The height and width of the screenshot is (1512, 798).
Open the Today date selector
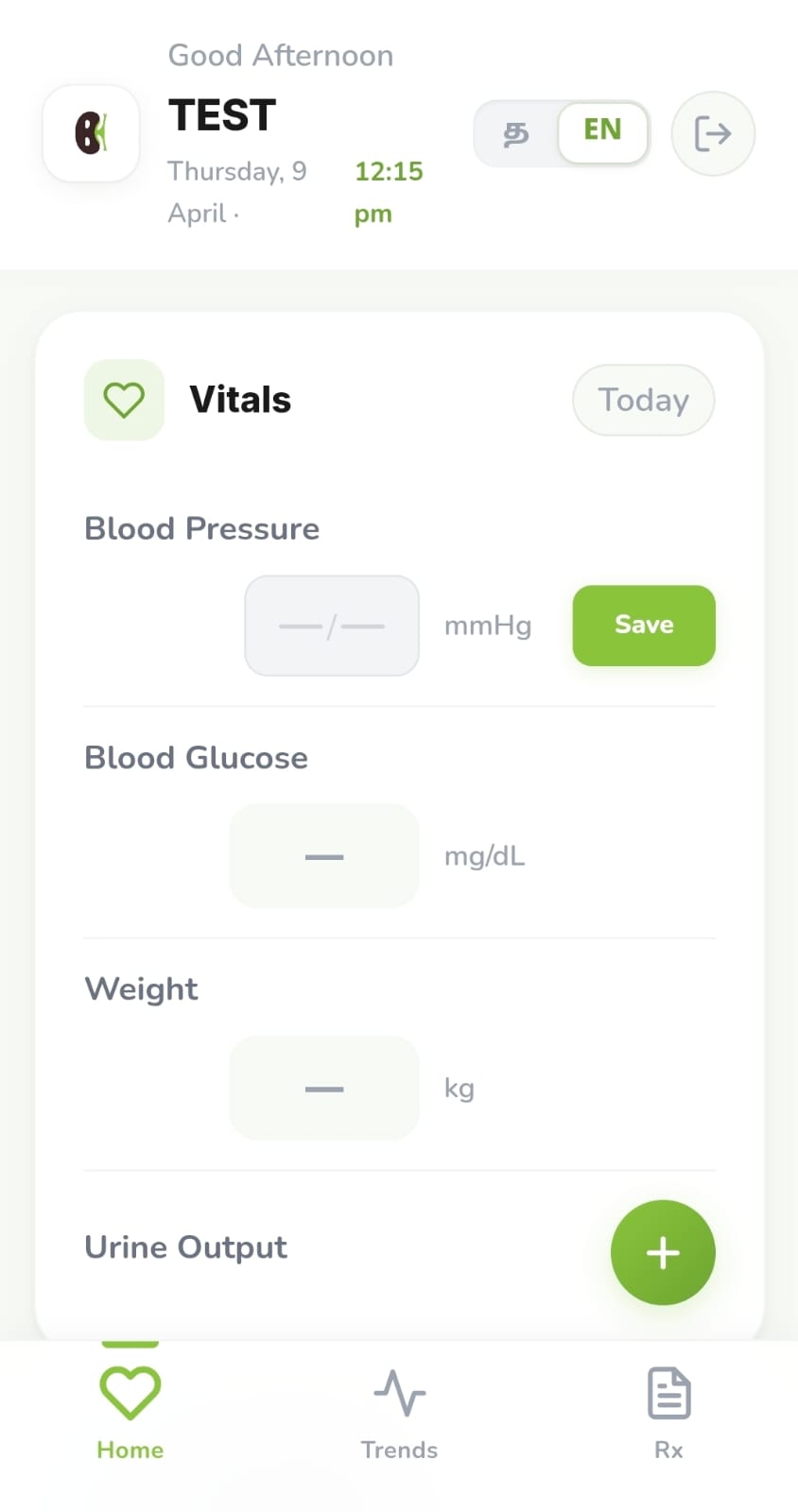point(643,400)
